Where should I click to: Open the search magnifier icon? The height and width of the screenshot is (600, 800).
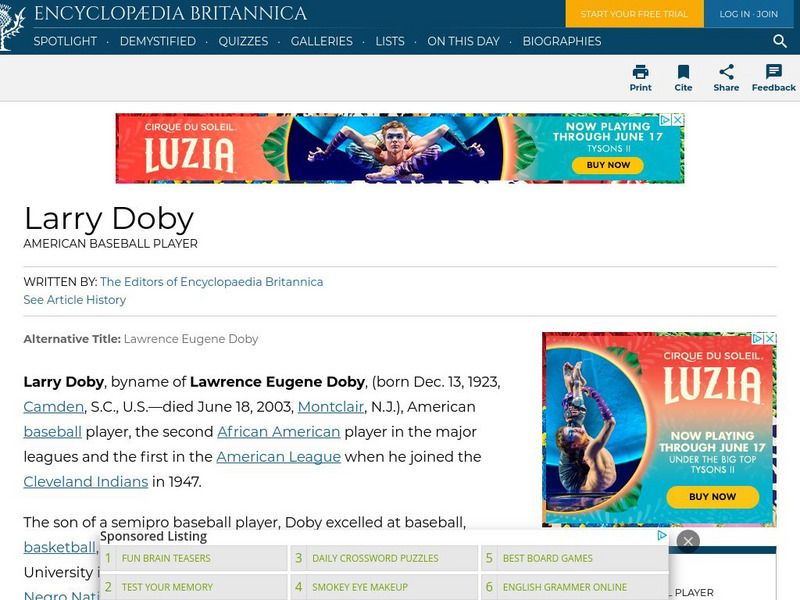coord(779,41)
